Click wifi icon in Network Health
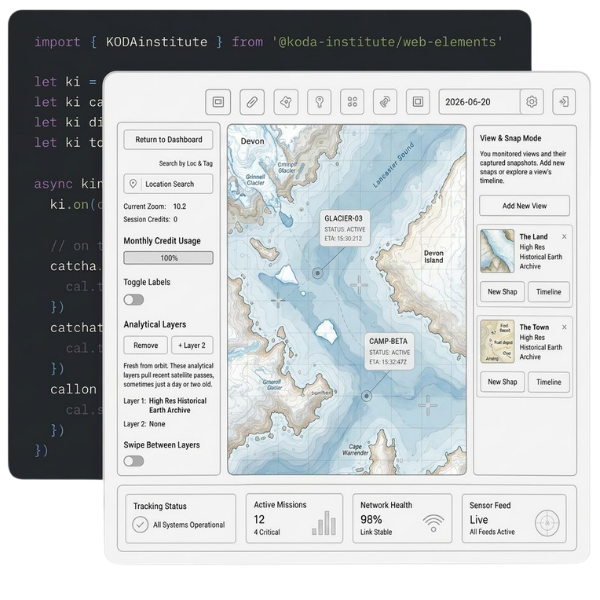The width and height of the screenshot is (600, 600). coord(433,523)
